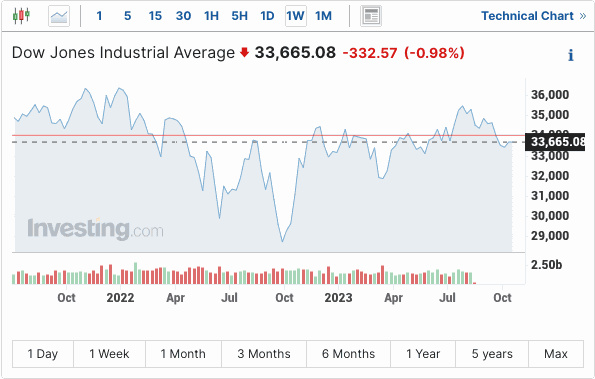This screenshot has height=379, width=595.
Task: Select the 1M interval
Action: pos(323,16)
